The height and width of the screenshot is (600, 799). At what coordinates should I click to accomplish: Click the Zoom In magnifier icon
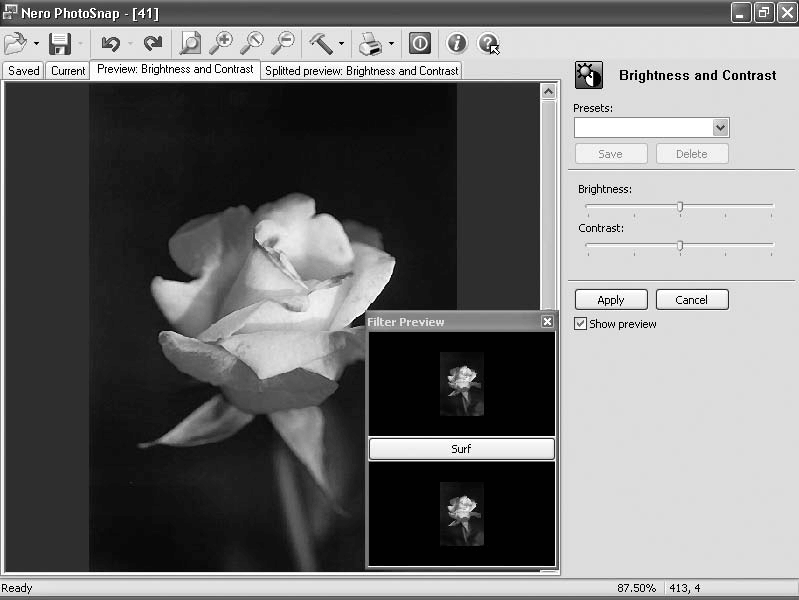pyautogui.click(x=220, y=43)
